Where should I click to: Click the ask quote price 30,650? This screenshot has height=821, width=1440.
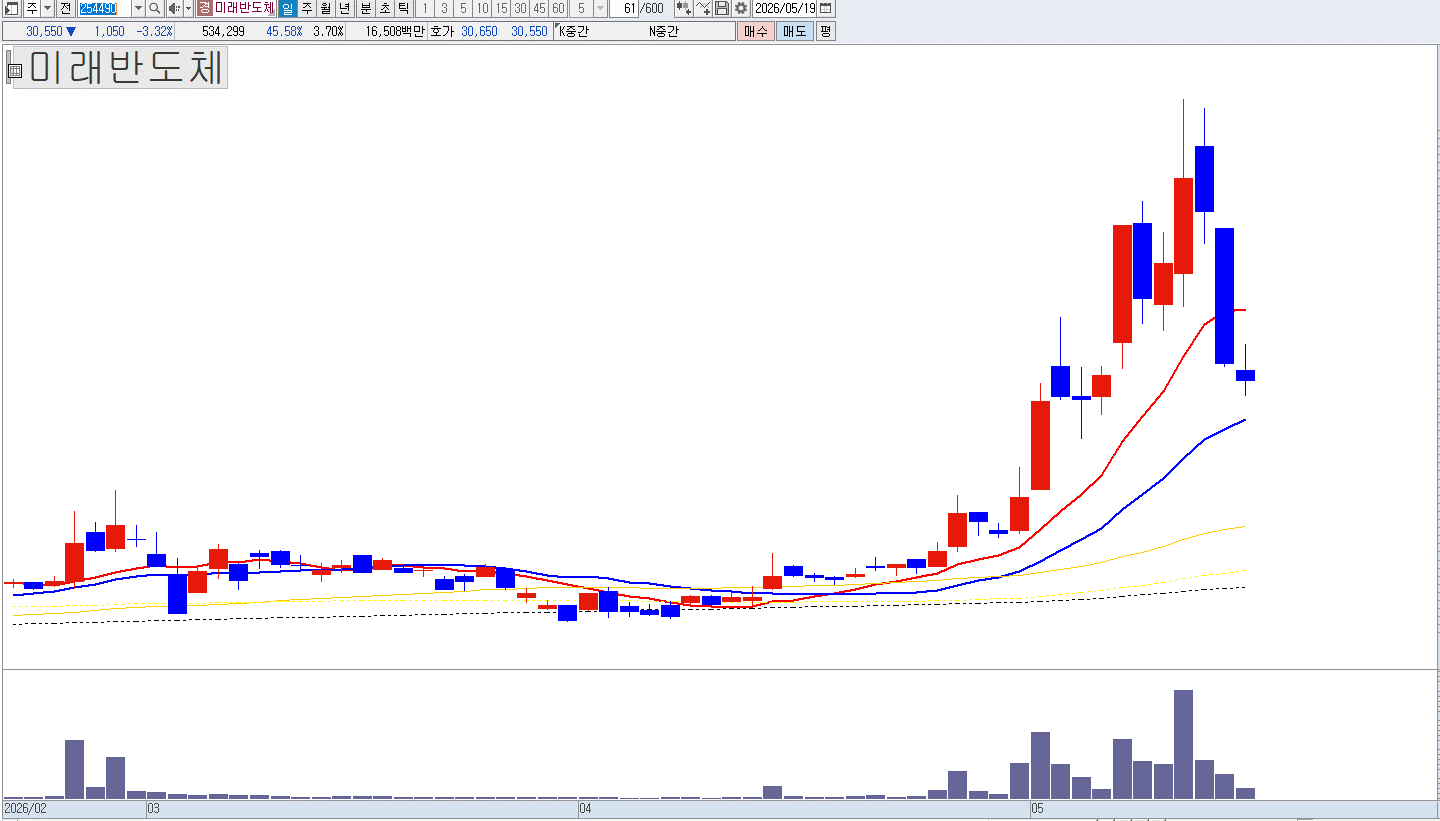(x=479, y=31)
